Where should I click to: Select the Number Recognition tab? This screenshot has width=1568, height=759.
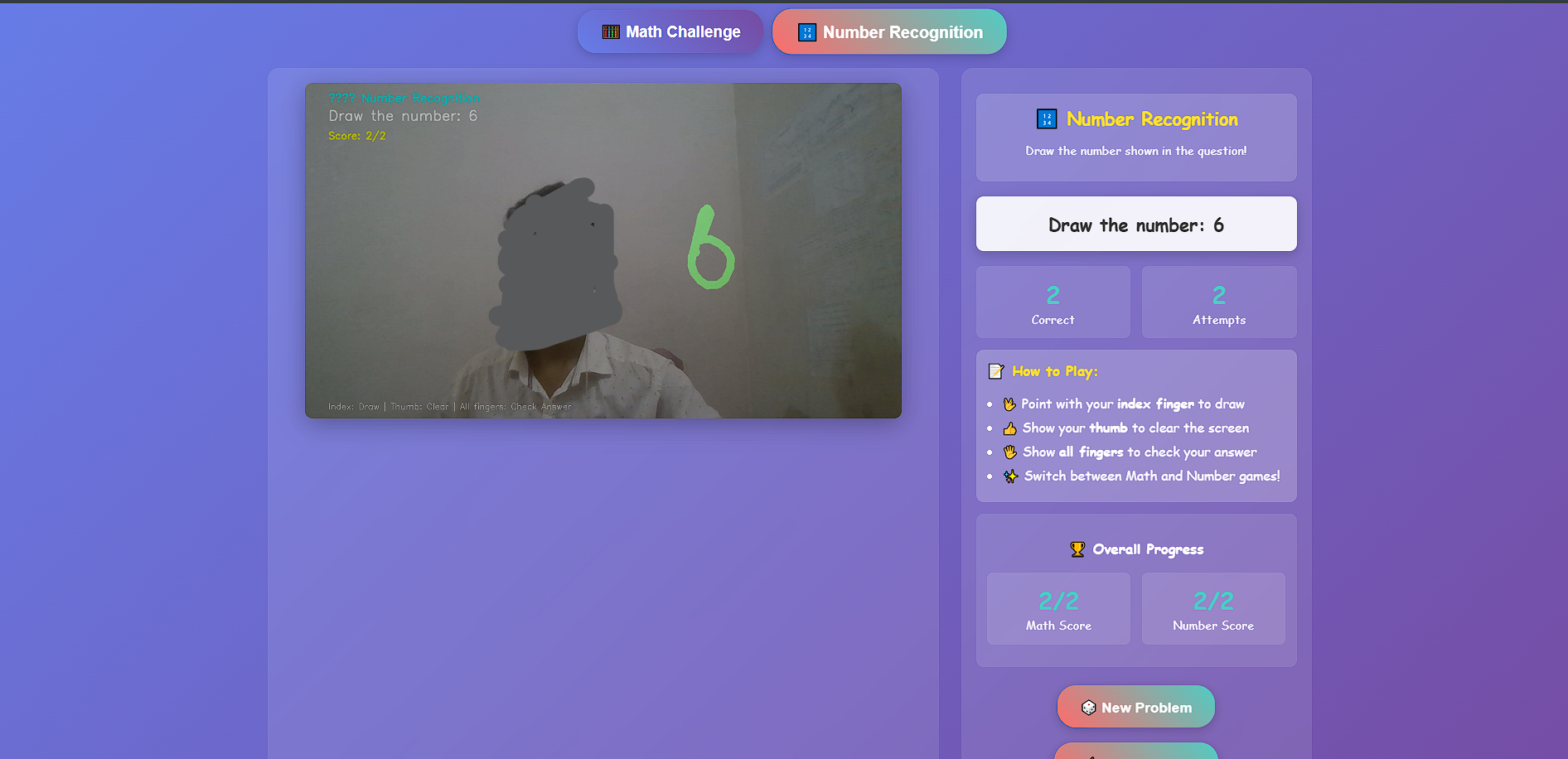(888, 32)
